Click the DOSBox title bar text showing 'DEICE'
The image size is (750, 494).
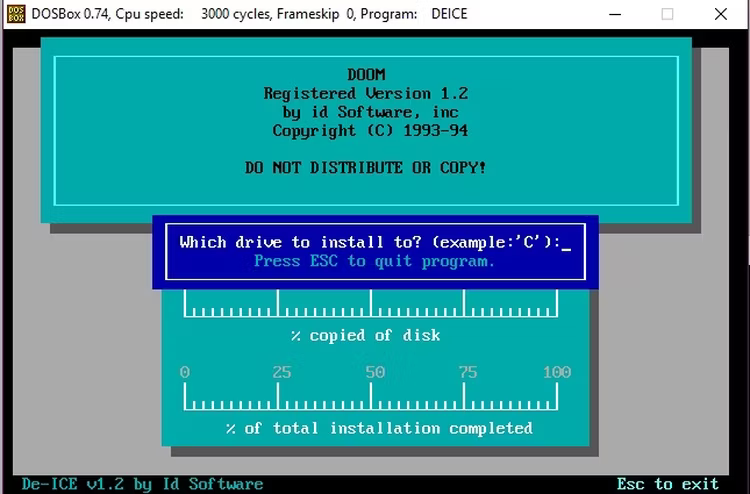(x=449, y=14)
